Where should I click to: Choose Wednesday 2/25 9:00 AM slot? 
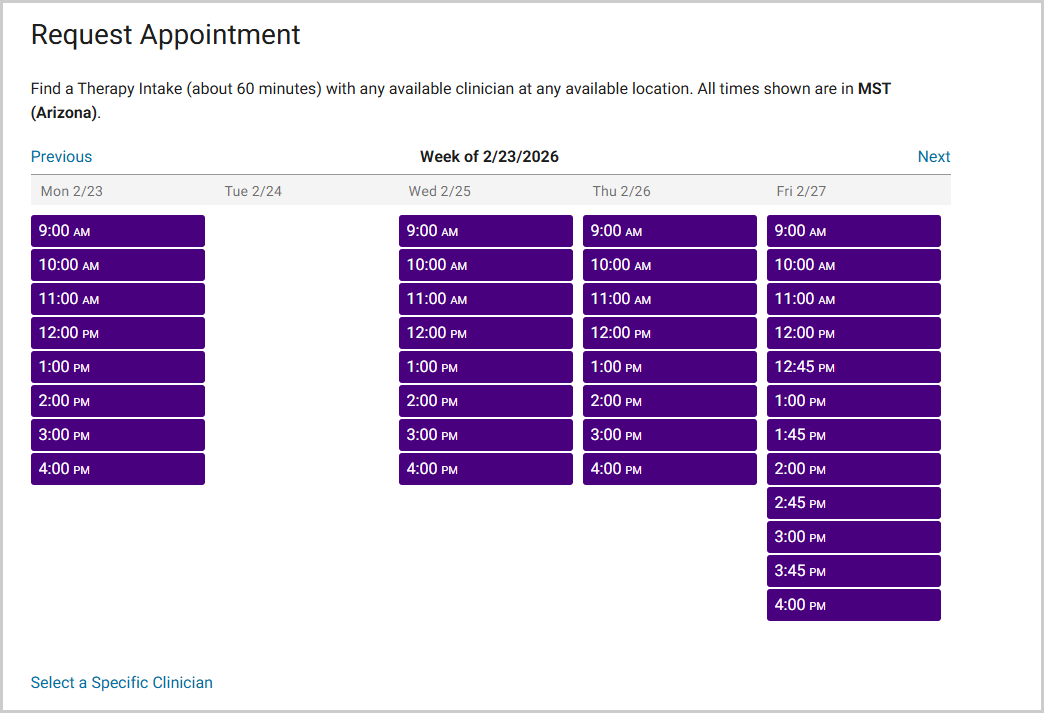point(486,231)
